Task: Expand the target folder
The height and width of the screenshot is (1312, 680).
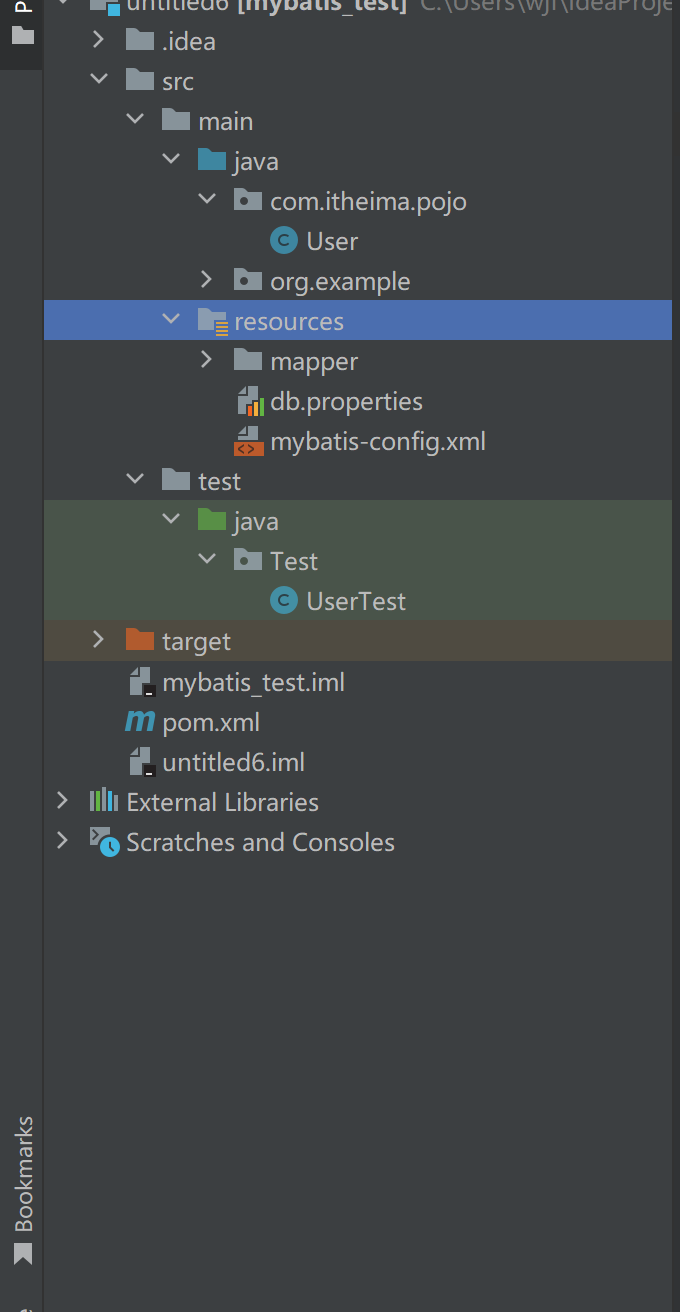Action: click(x=98, y=641)
